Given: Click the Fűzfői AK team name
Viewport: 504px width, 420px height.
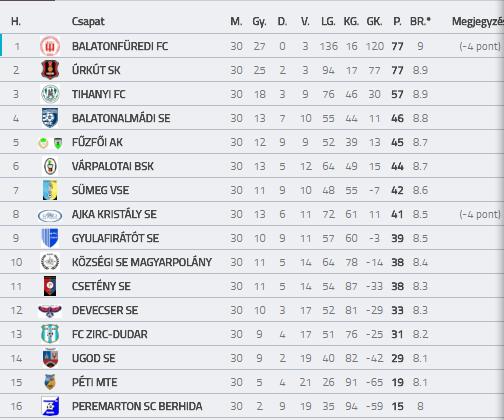Looking at the screenshot, I should 97,142.
